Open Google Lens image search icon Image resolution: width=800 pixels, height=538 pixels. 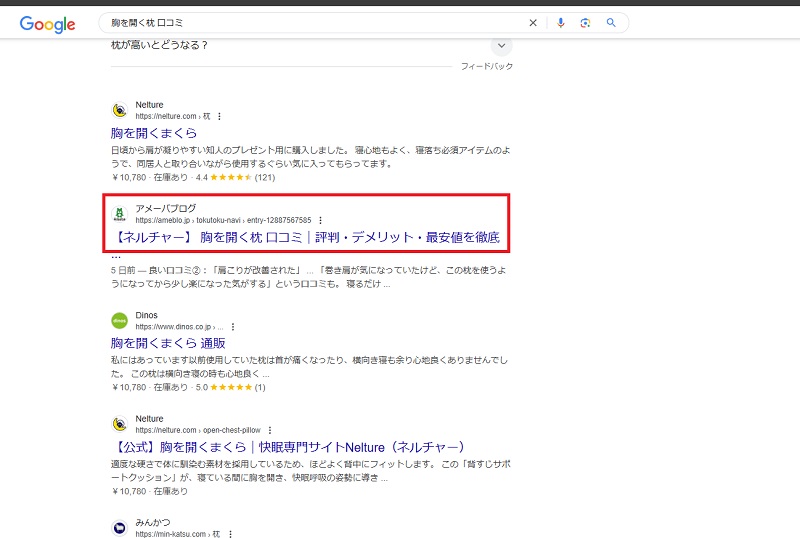coord(585,23)
